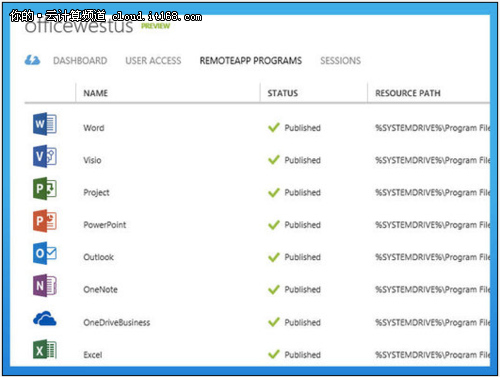Click the Outlook application icon
The height and width of the screenshot is (377, 500).
click(x=45, y=253)
